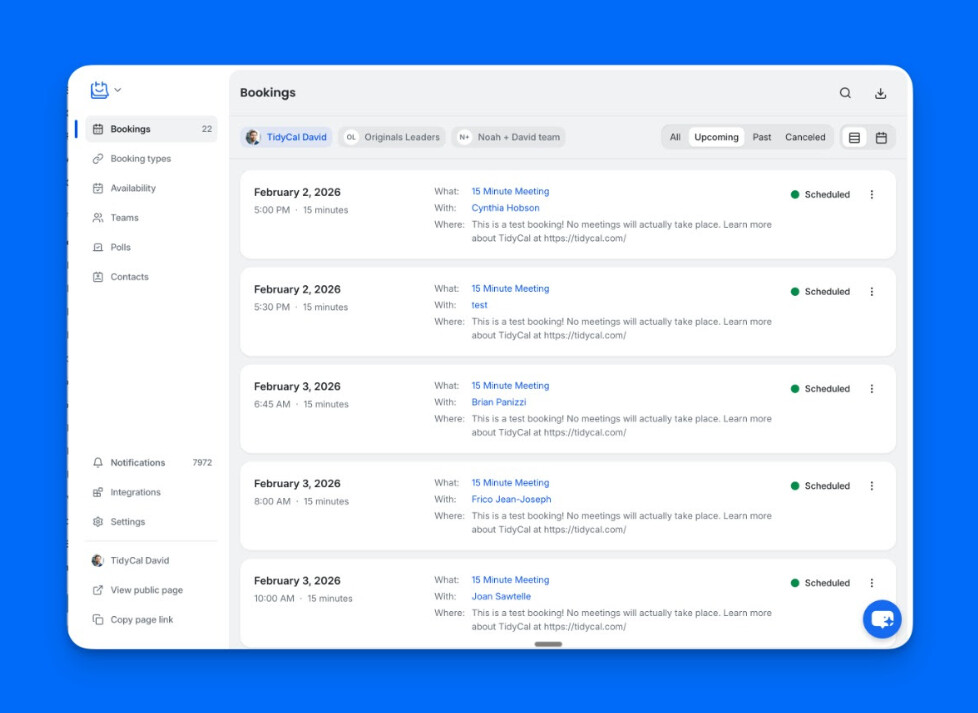Switch to calendar view icon
978x713 pixels.
pyautogui.click(x=881, y=137)
